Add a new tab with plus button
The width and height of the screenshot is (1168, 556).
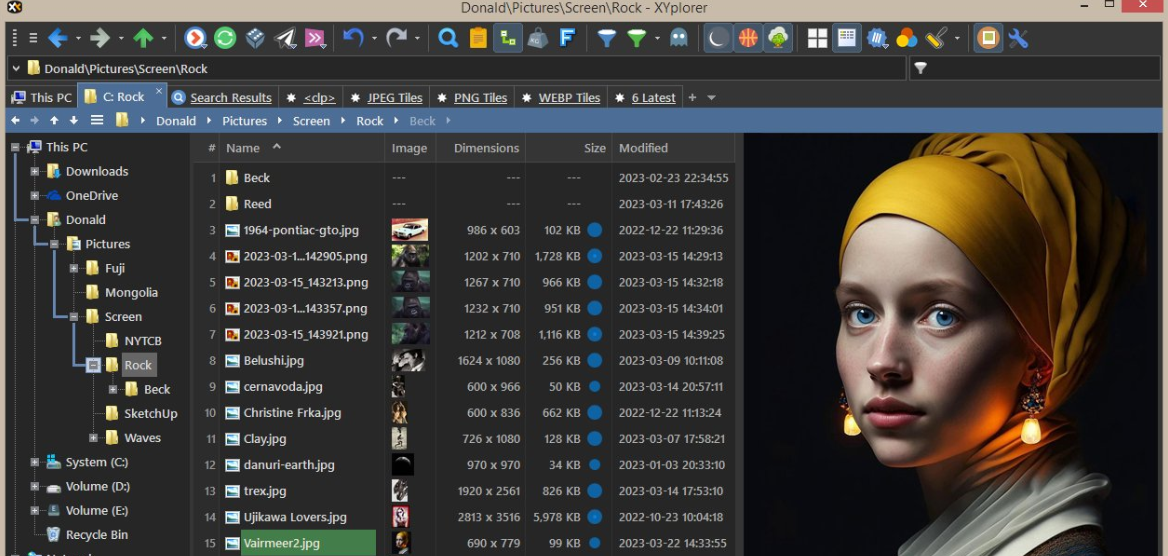coord(692,98)
